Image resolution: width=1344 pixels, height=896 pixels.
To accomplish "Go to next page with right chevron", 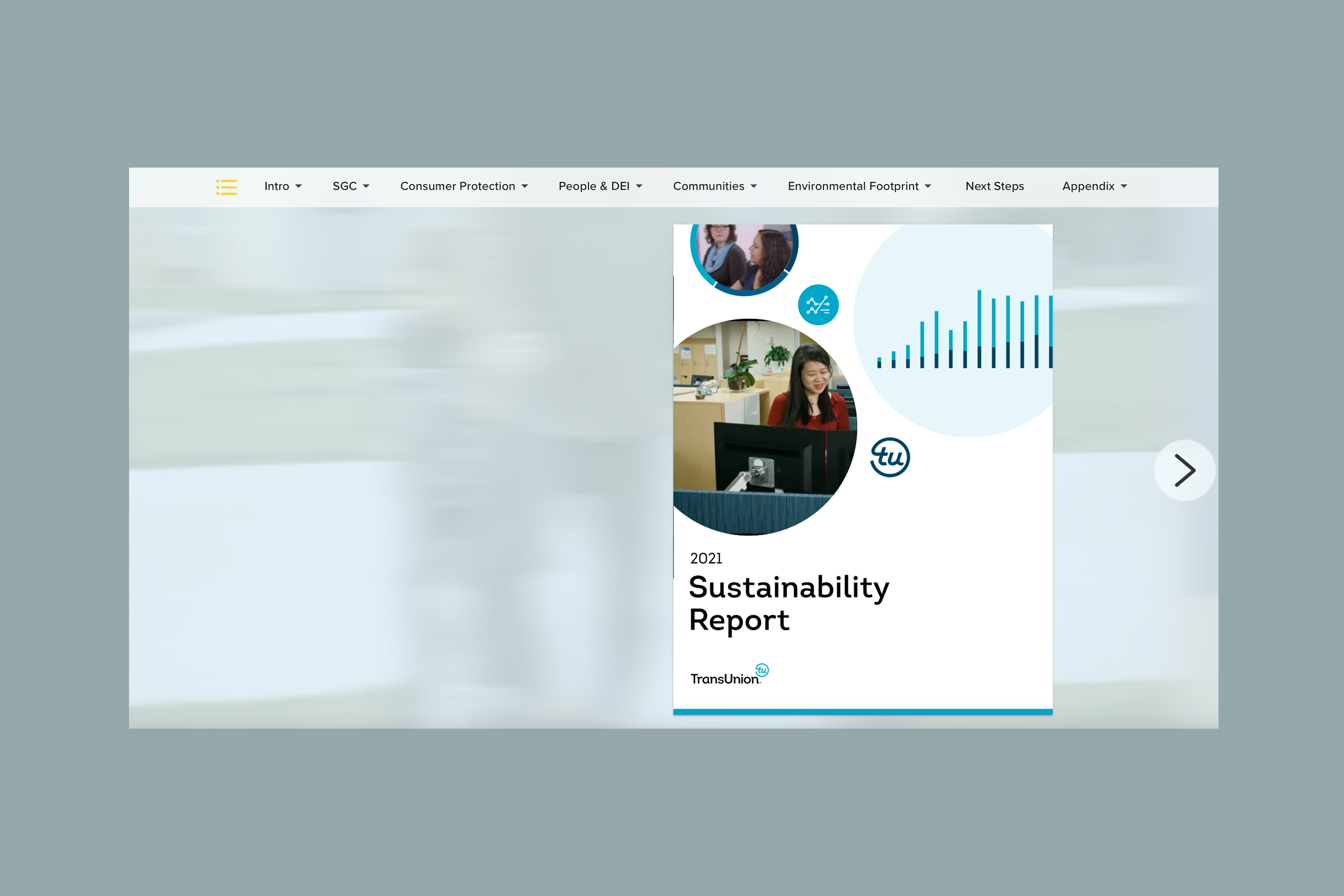I will (1184, 470).
